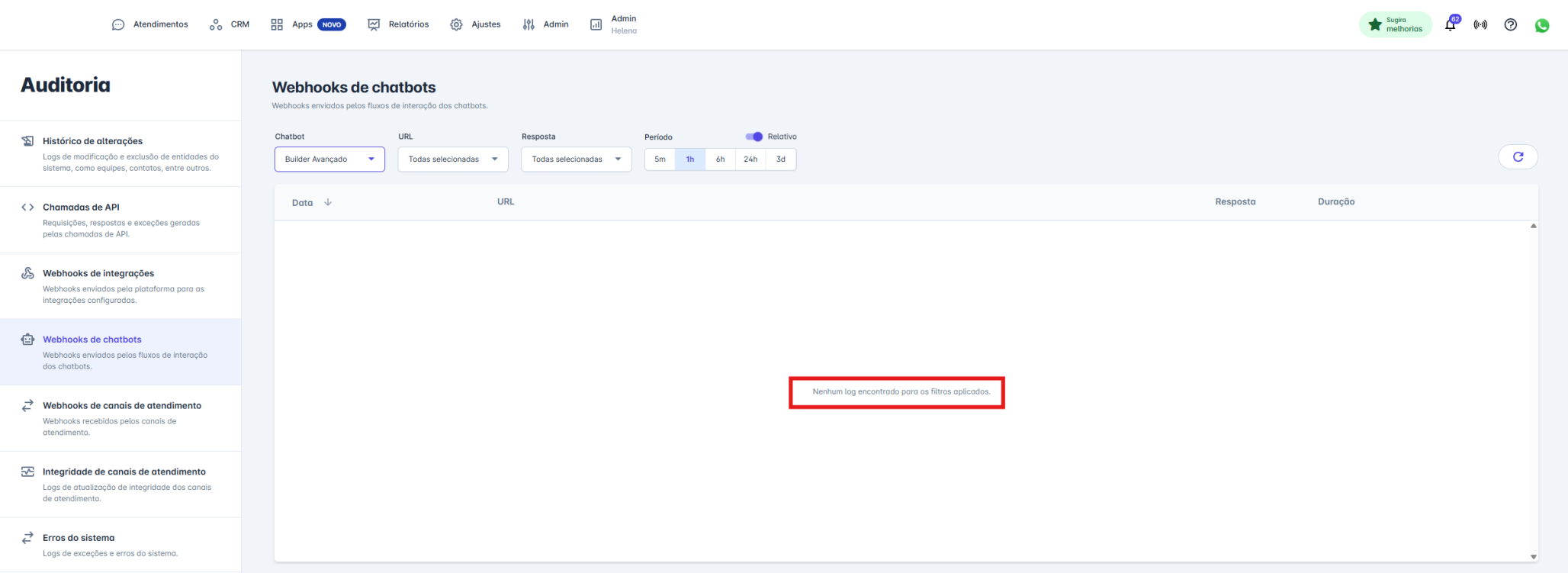Open the help question mark icon
The image size is (1568, 573).
click(x=1510, y=24)
